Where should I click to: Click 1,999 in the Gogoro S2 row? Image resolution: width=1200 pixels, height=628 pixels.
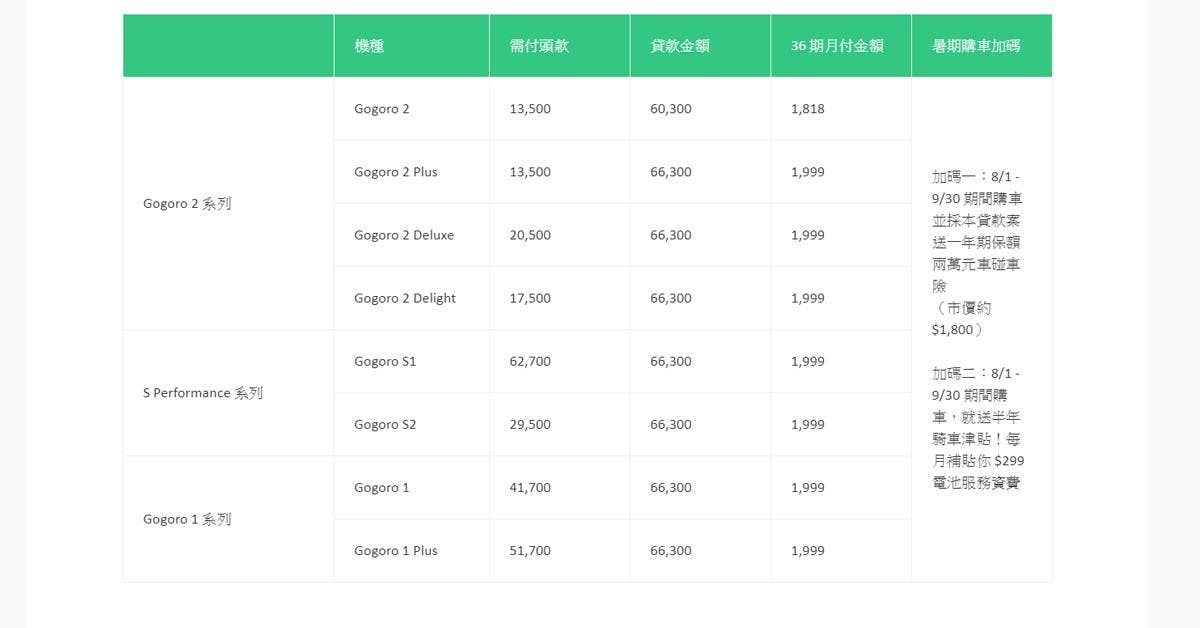(x=808, y=424)
